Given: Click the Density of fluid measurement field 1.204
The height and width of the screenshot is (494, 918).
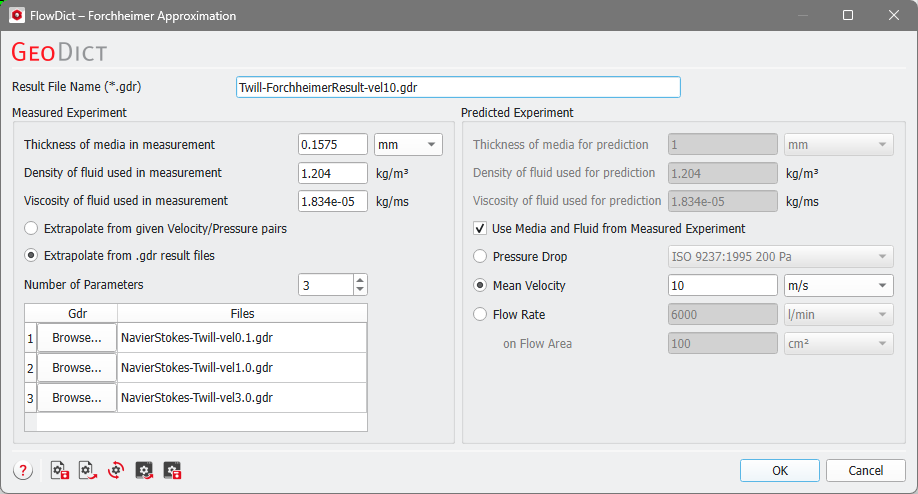Looking at the screenshot, I should tap(333, 173).
